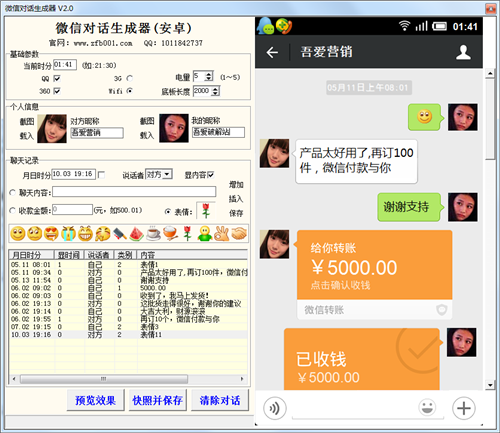Screen dimensions: 500x433
Task: Expand the 说话者 dropdown
Action: [168, 174]
